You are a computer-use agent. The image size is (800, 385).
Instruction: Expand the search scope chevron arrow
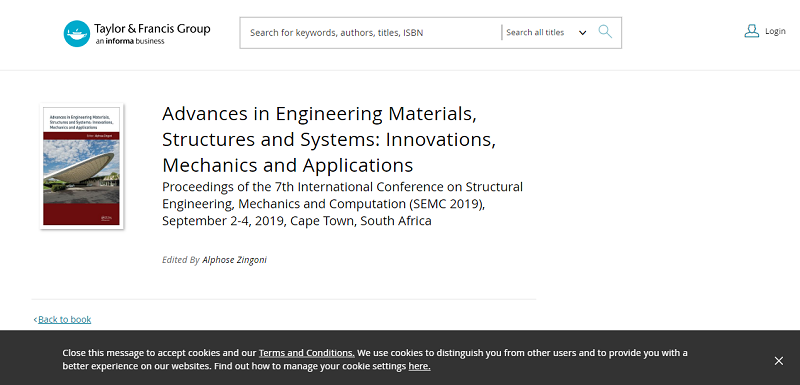[582, 33]
